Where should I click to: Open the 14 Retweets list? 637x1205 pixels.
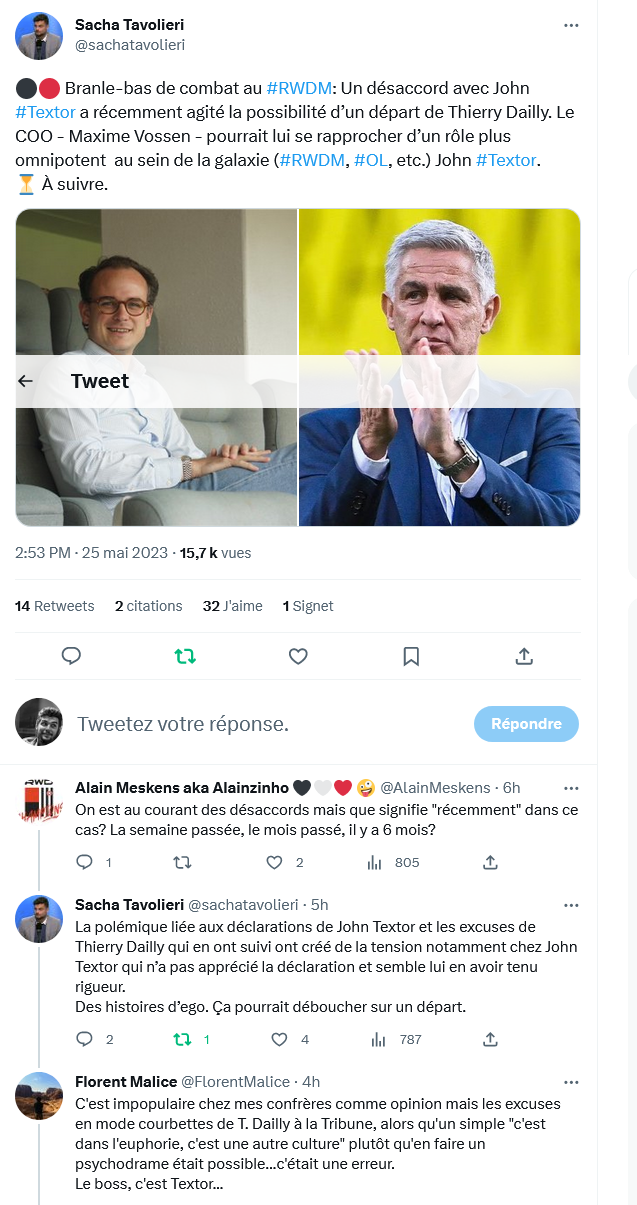coord(55,606)
